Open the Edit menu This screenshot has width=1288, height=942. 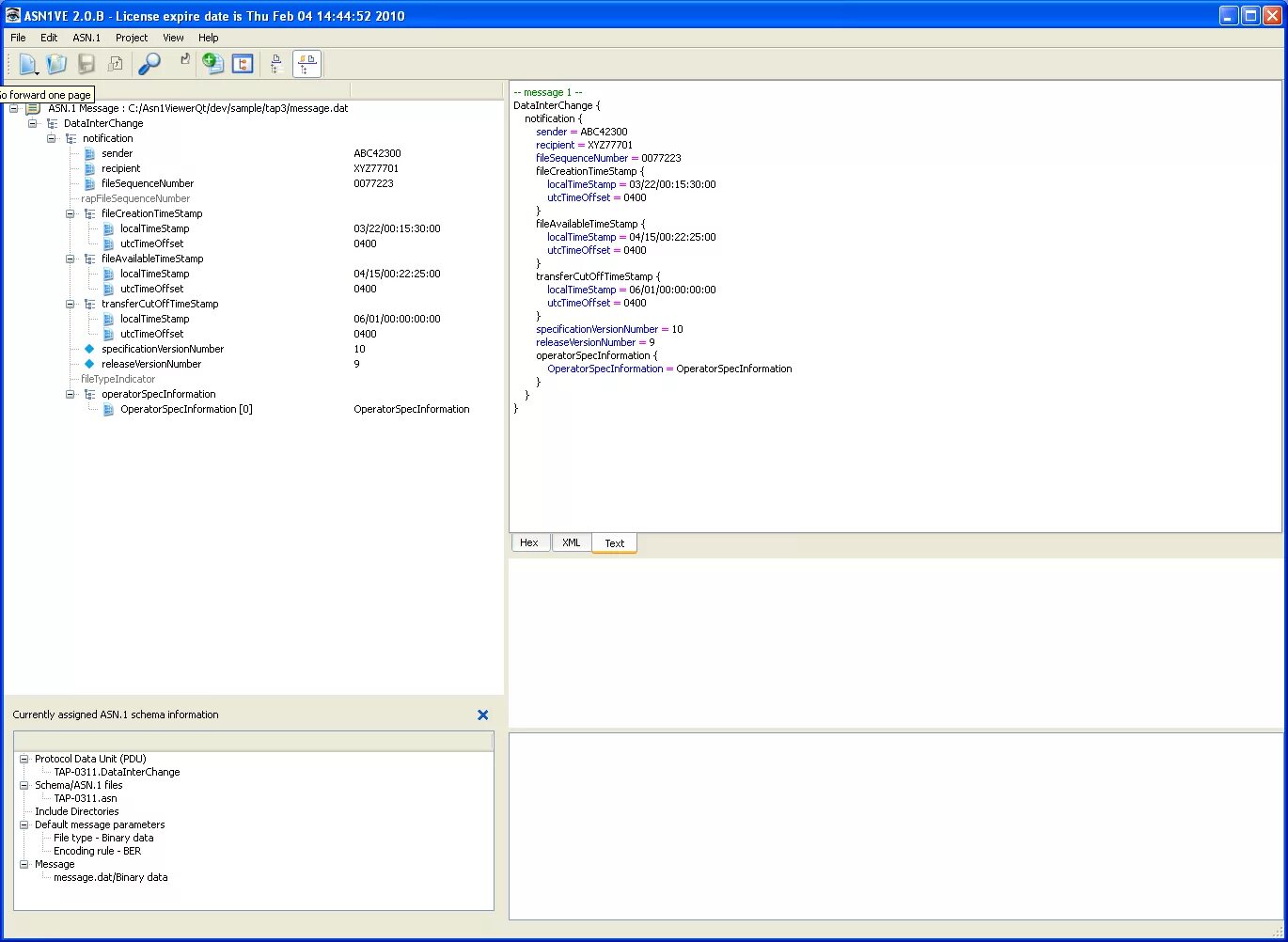coord(49,38)
